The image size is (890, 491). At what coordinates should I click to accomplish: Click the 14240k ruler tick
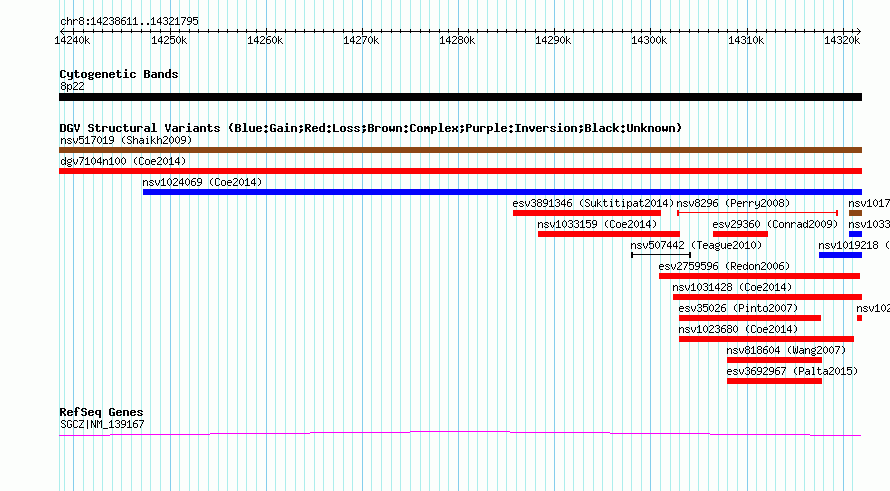[72, 40]
